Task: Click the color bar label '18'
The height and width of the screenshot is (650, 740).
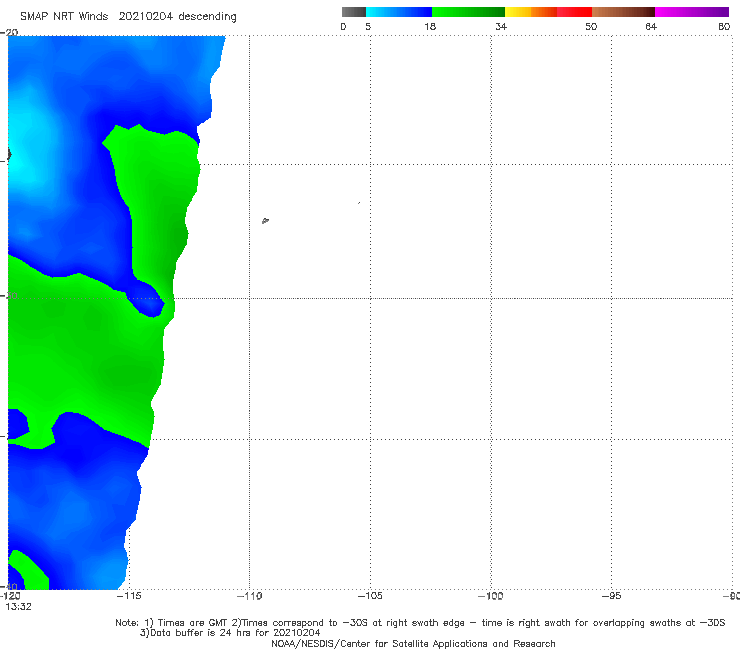Action: [430, 27]
